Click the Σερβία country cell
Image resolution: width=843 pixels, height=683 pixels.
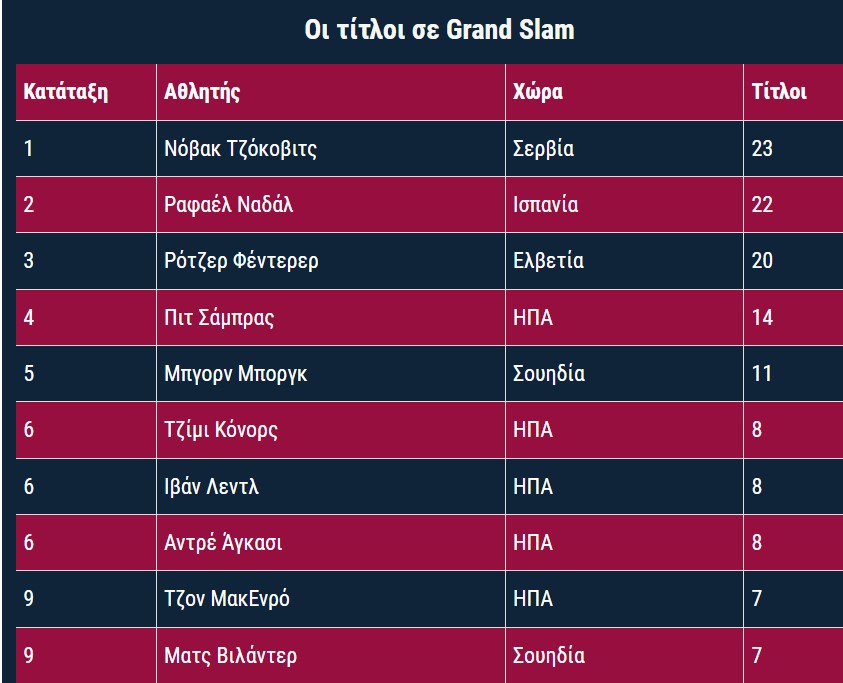pos(543,149)
